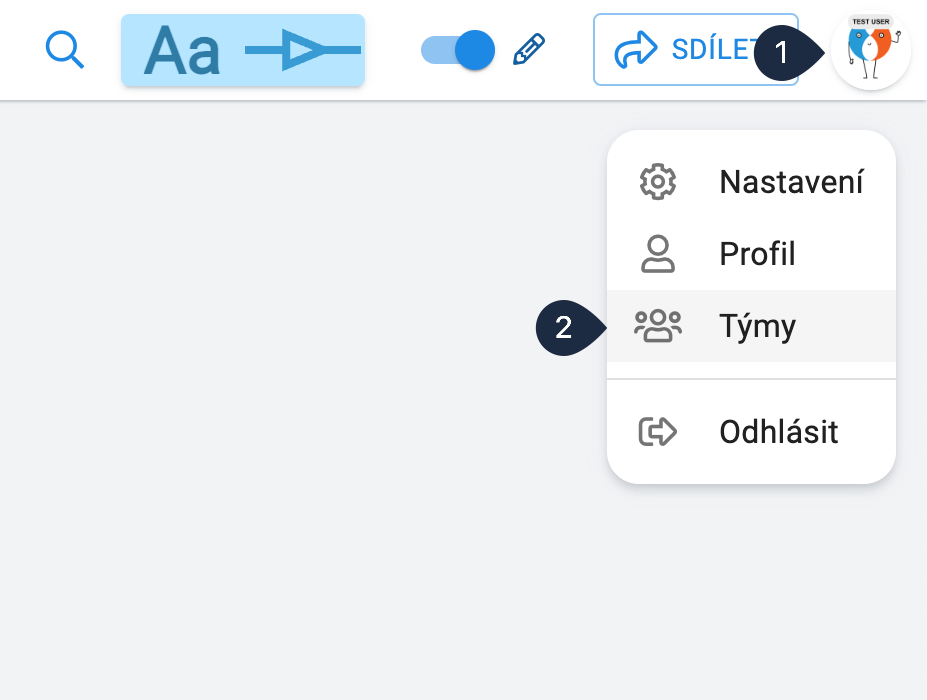The image size is (927, 700).
Task: Click the gear icon beside Nastavení
Action: (x=656, y=181)
